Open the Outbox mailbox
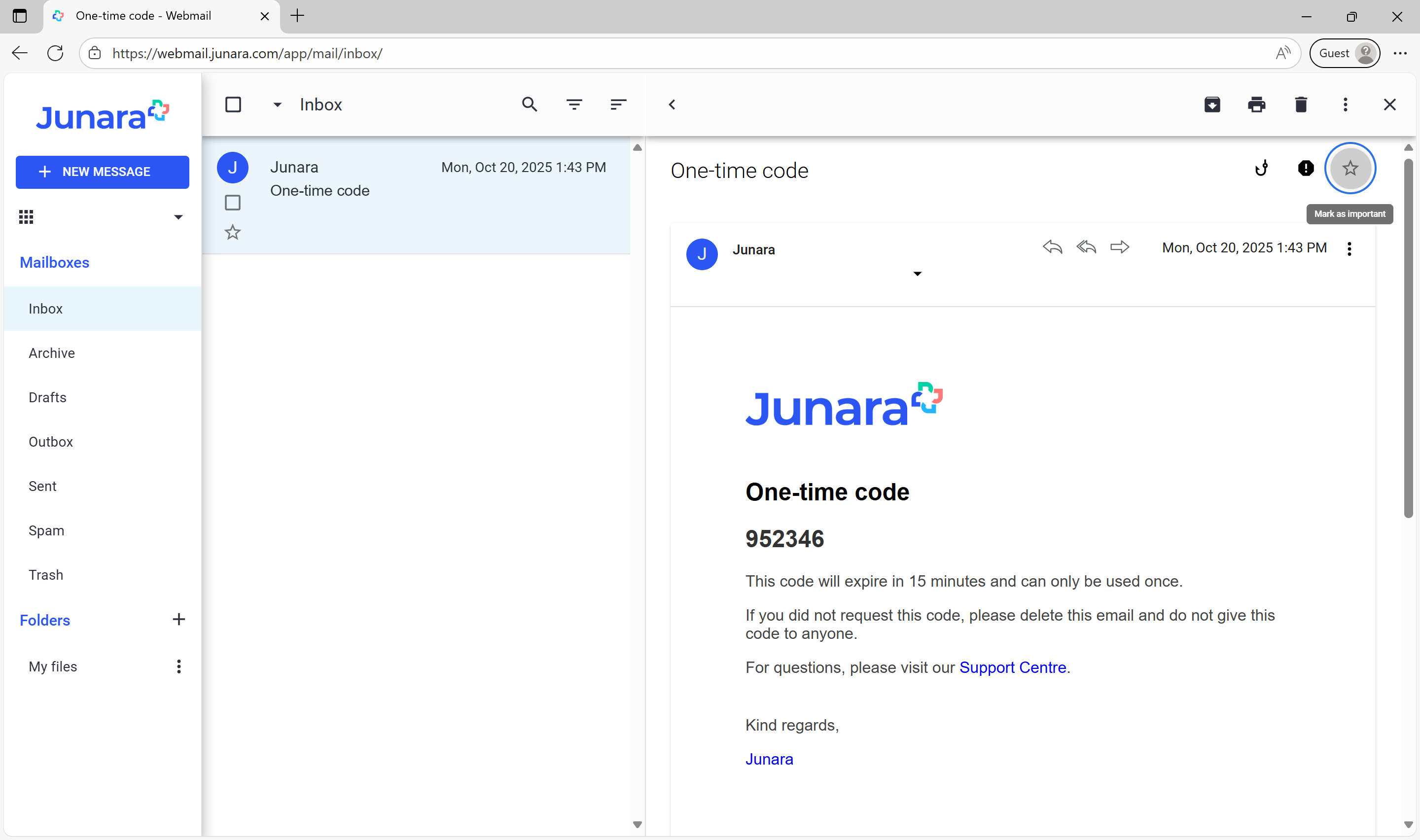The width and height of the screenshot is (1420, 840). tap(103, 442)
